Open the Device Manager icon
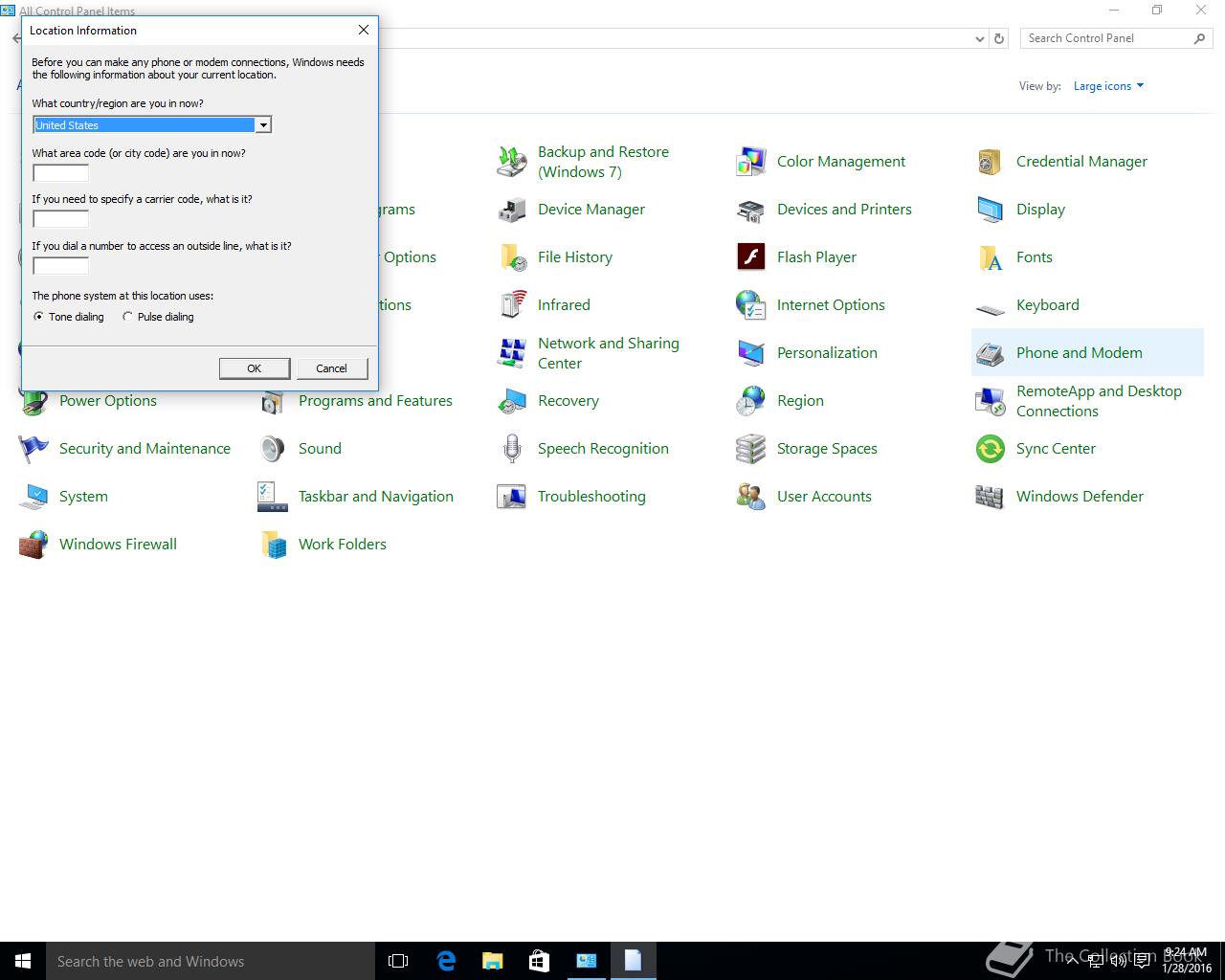 point(512,210)
